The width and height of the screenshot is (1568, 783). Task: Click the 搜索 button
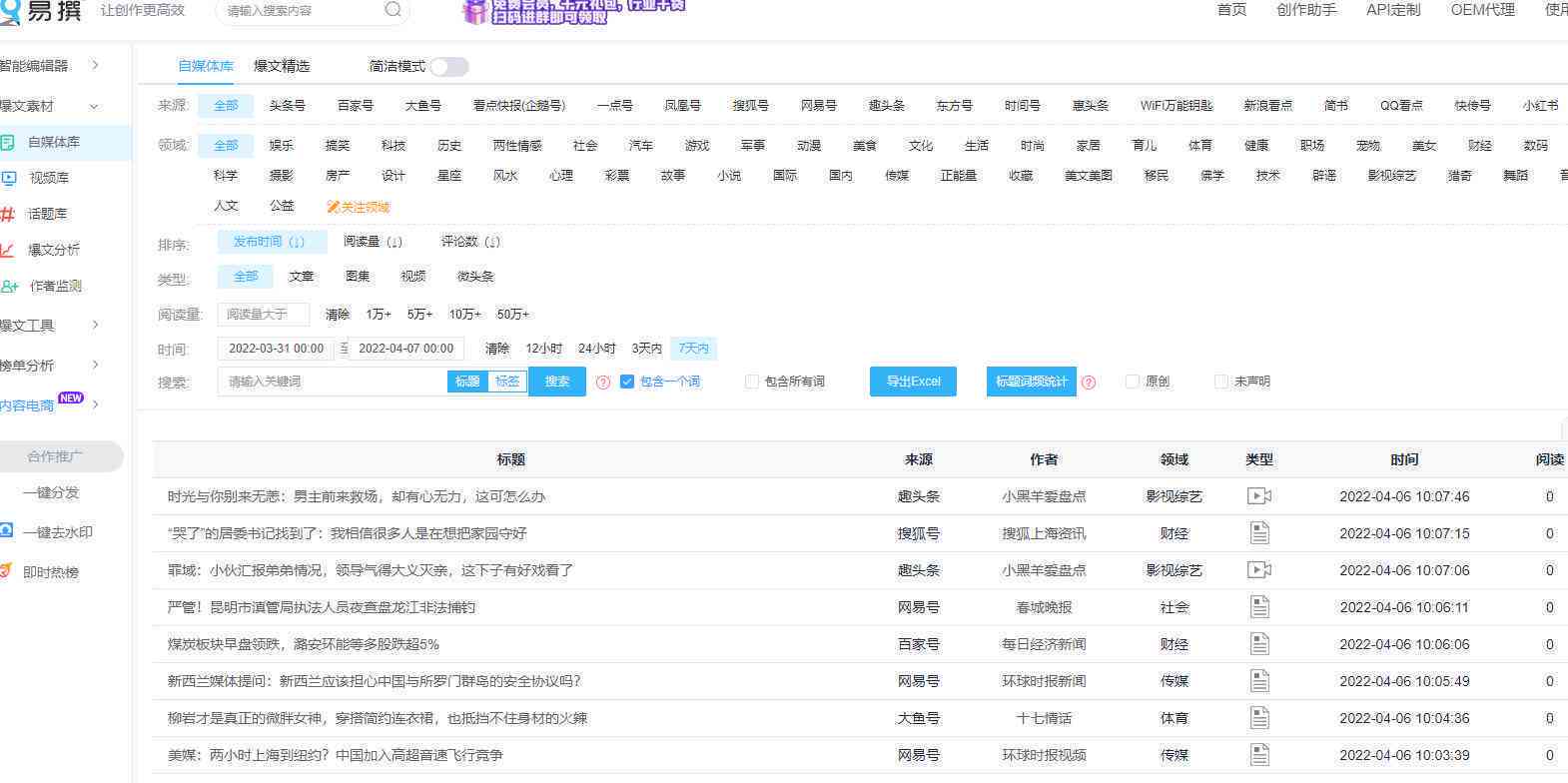coord(557,382)
